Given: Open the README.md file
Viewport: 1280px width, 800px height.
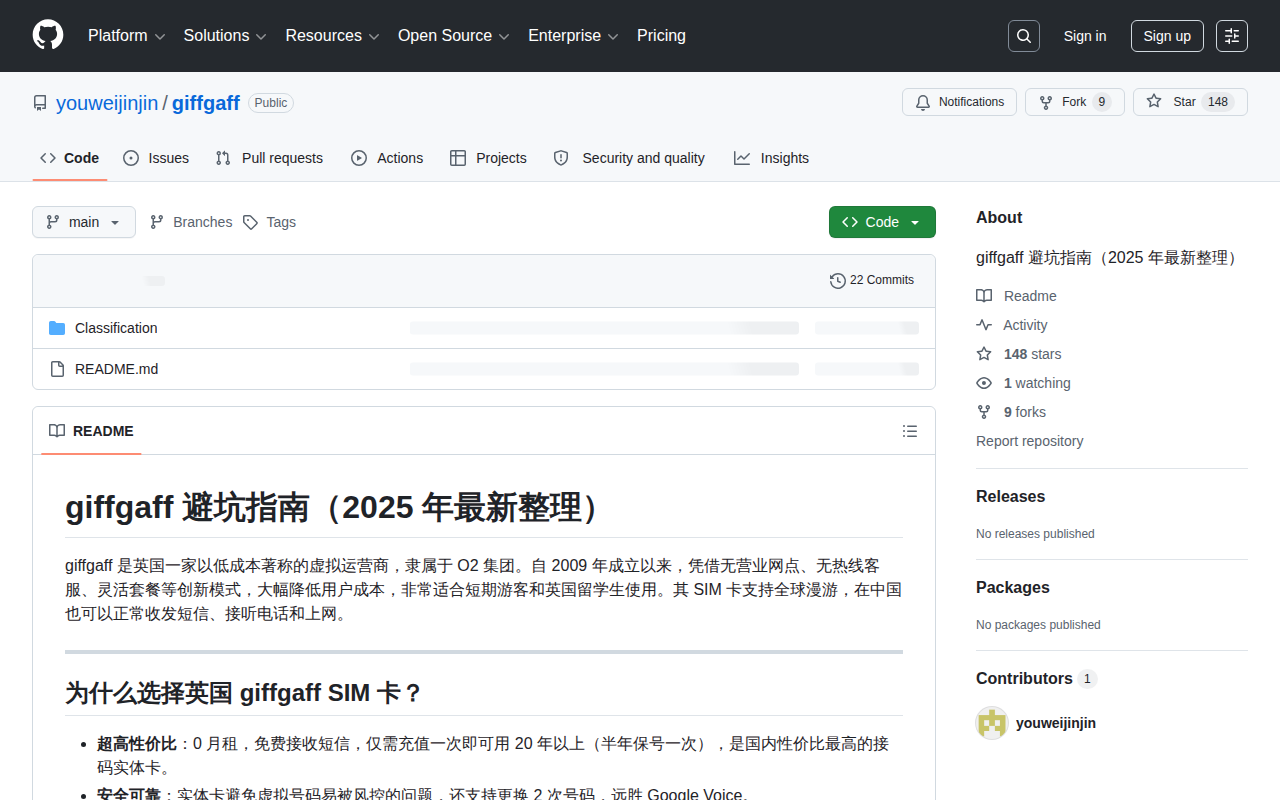Looking at the screenshot, I should [x=116, y=369].
